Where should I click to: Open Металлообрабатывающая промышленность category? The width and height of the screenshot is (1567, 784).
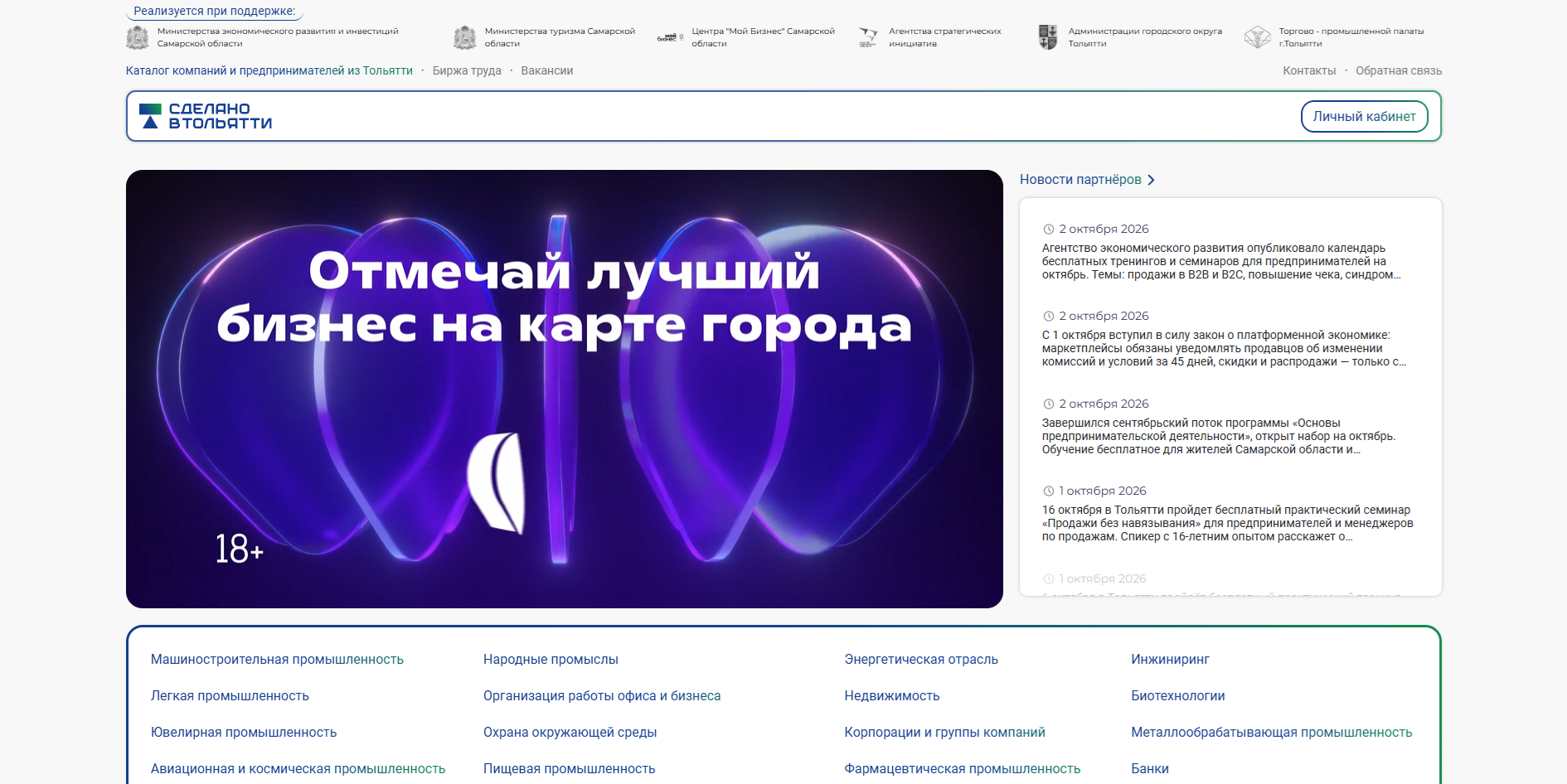click(x=1271, y=733)
